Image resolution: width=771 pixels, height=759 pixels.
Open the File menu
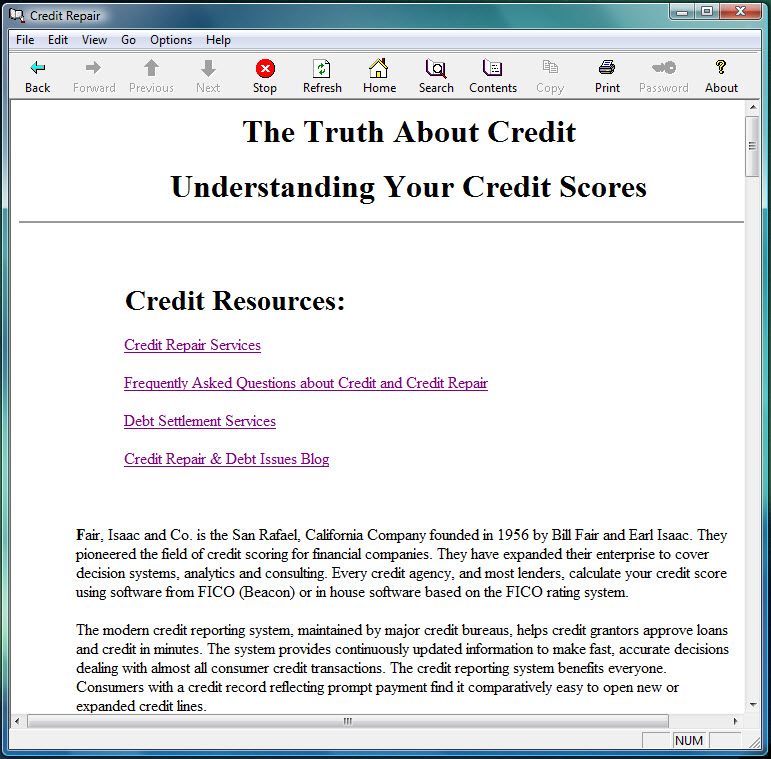25,40
